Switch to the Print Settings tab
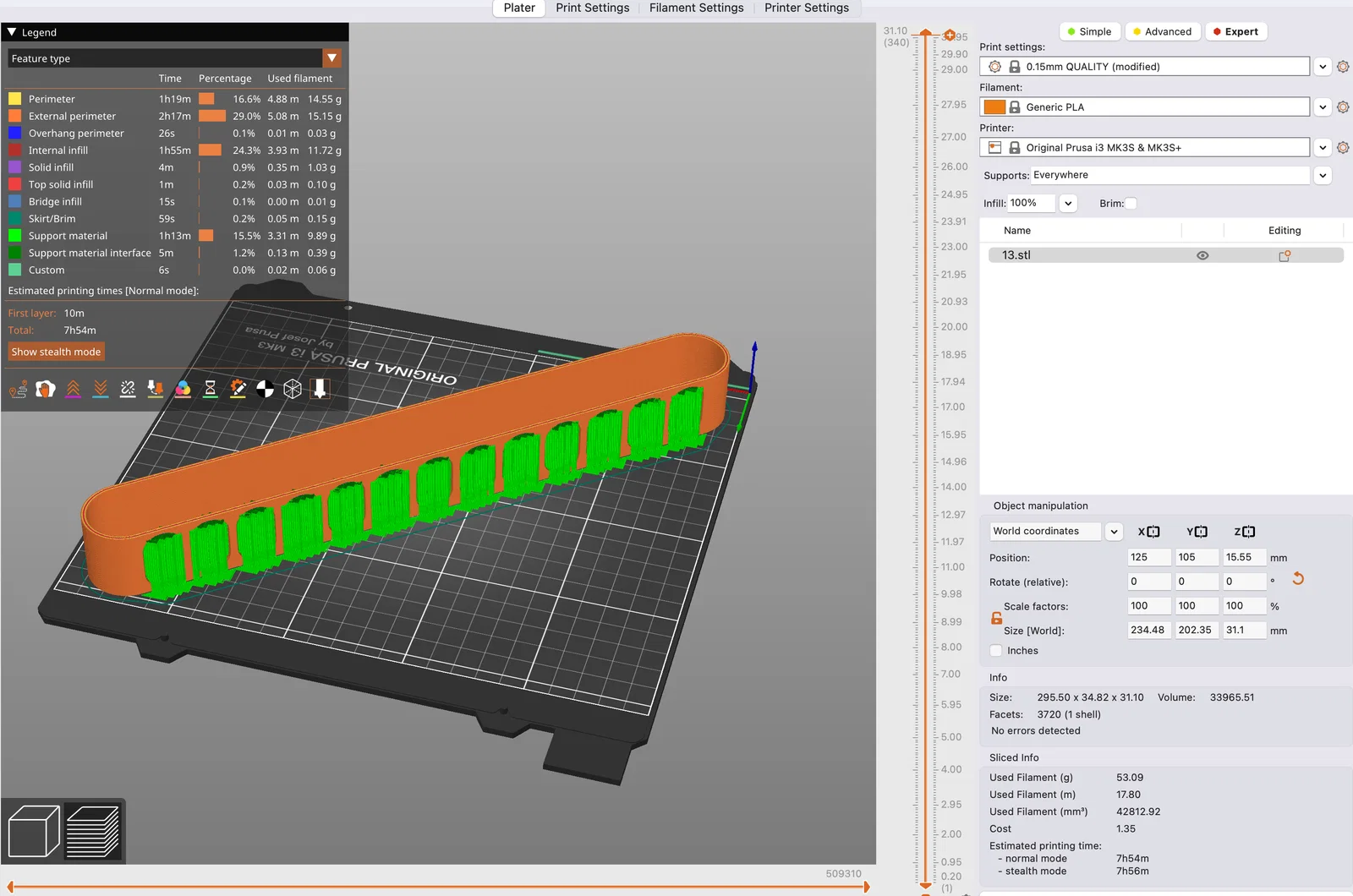The width and height of the screenshot is (1353, 896). click(x=592, y=8)
